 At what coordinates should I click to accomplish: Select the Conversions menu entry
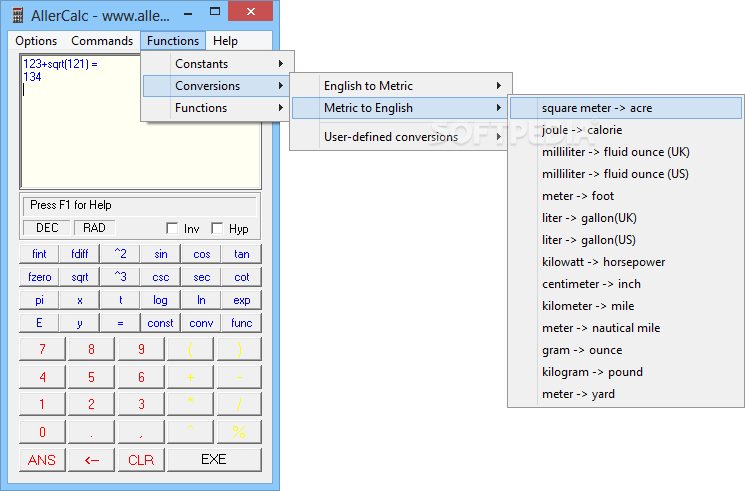tap(217, 86)
